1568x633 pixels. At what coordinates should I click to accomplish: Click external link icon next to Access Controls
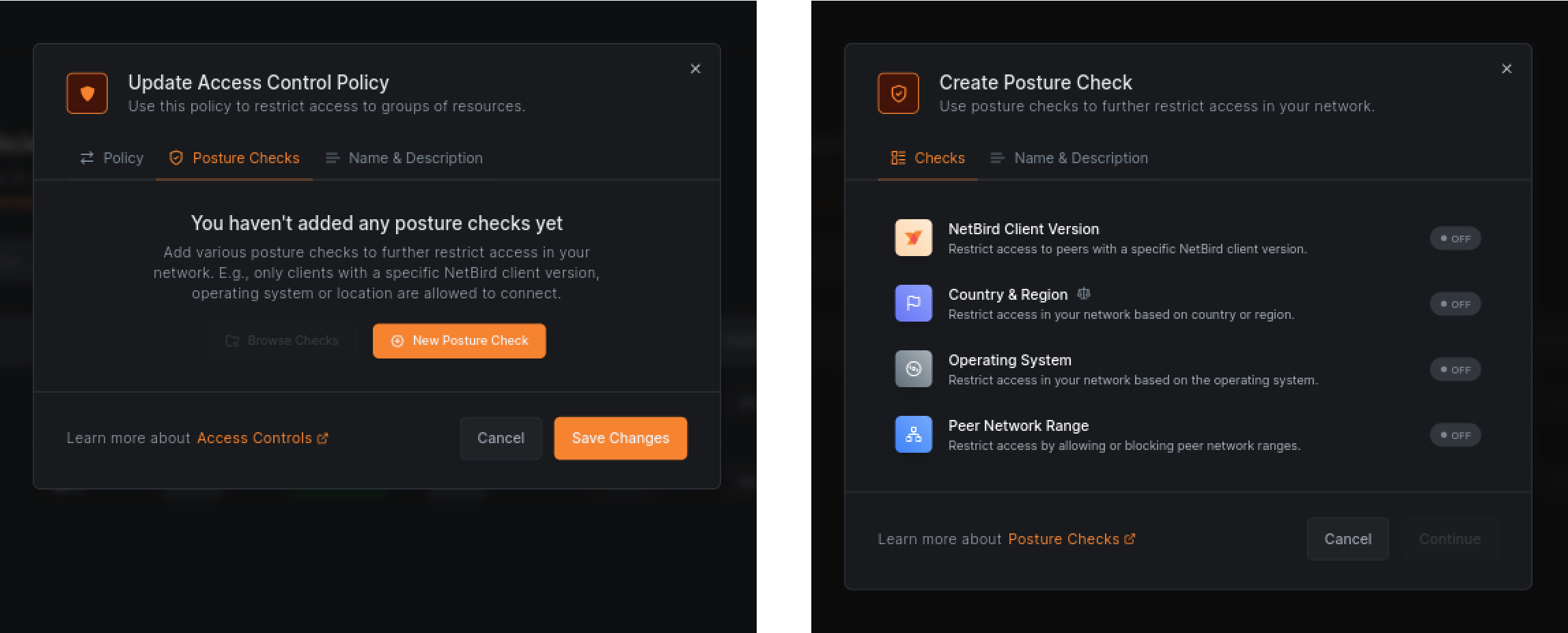323,438
